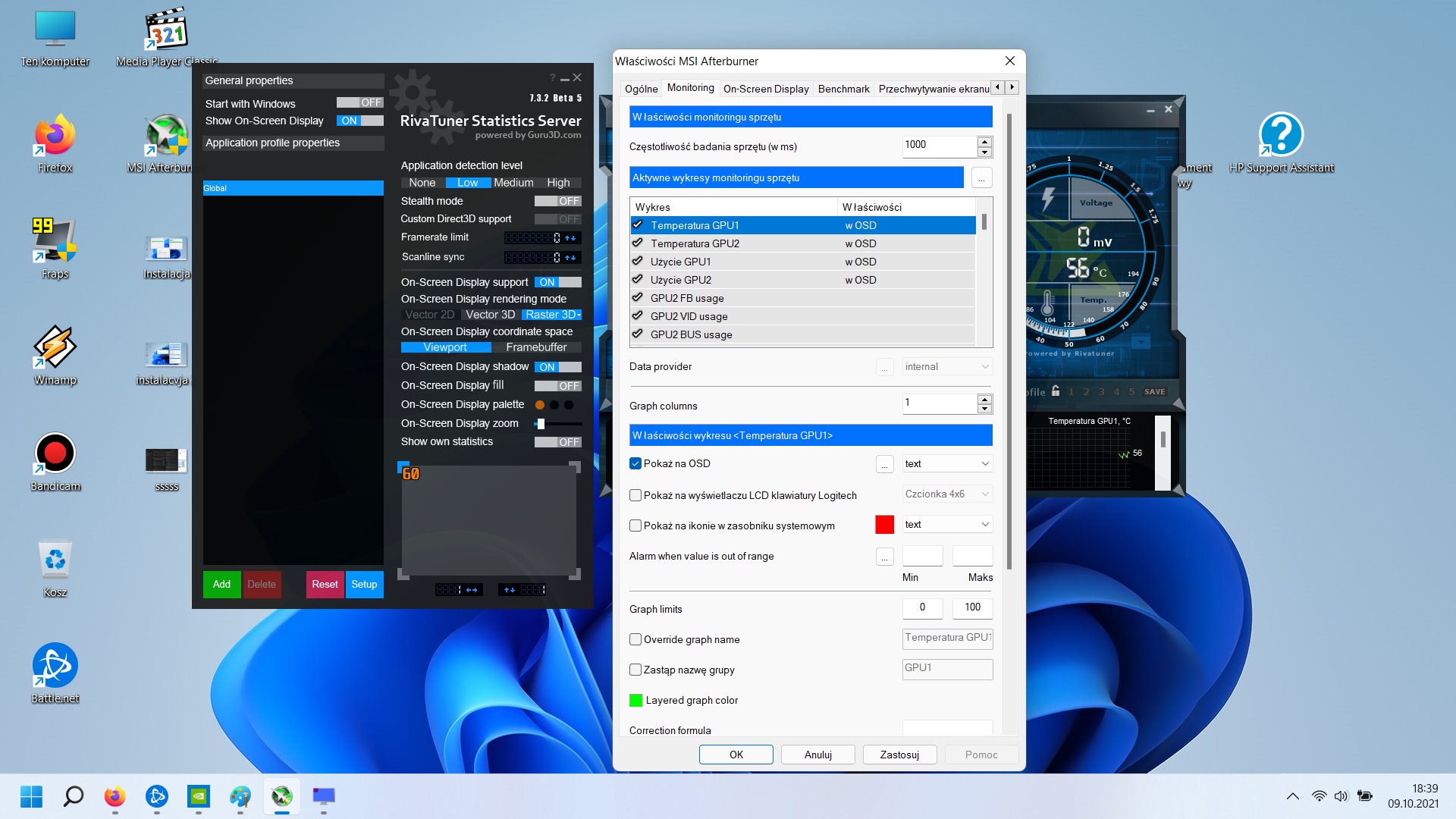
Task: Click Zastosuj button
Action: [x=899, y=755]
